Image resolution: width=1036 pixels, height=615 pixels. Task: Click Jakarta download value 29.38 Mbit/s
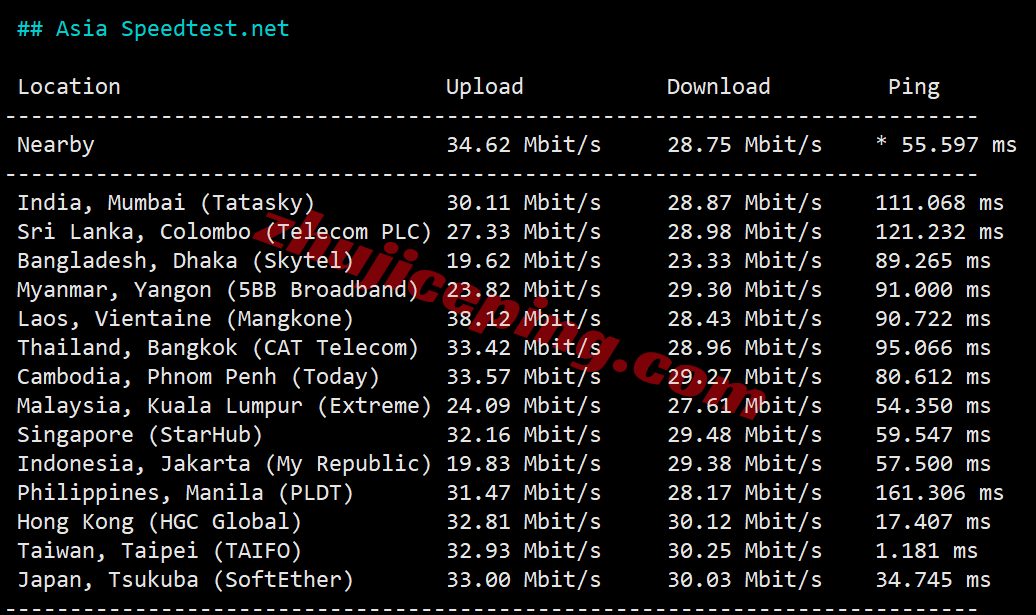tap(745, 464)
